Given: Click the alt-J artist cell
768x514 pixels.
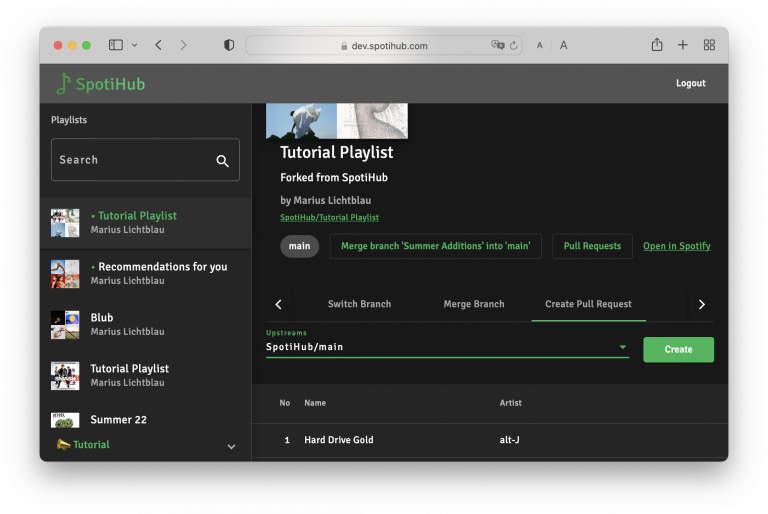Looking at the screenshot, I should point(509,440).
